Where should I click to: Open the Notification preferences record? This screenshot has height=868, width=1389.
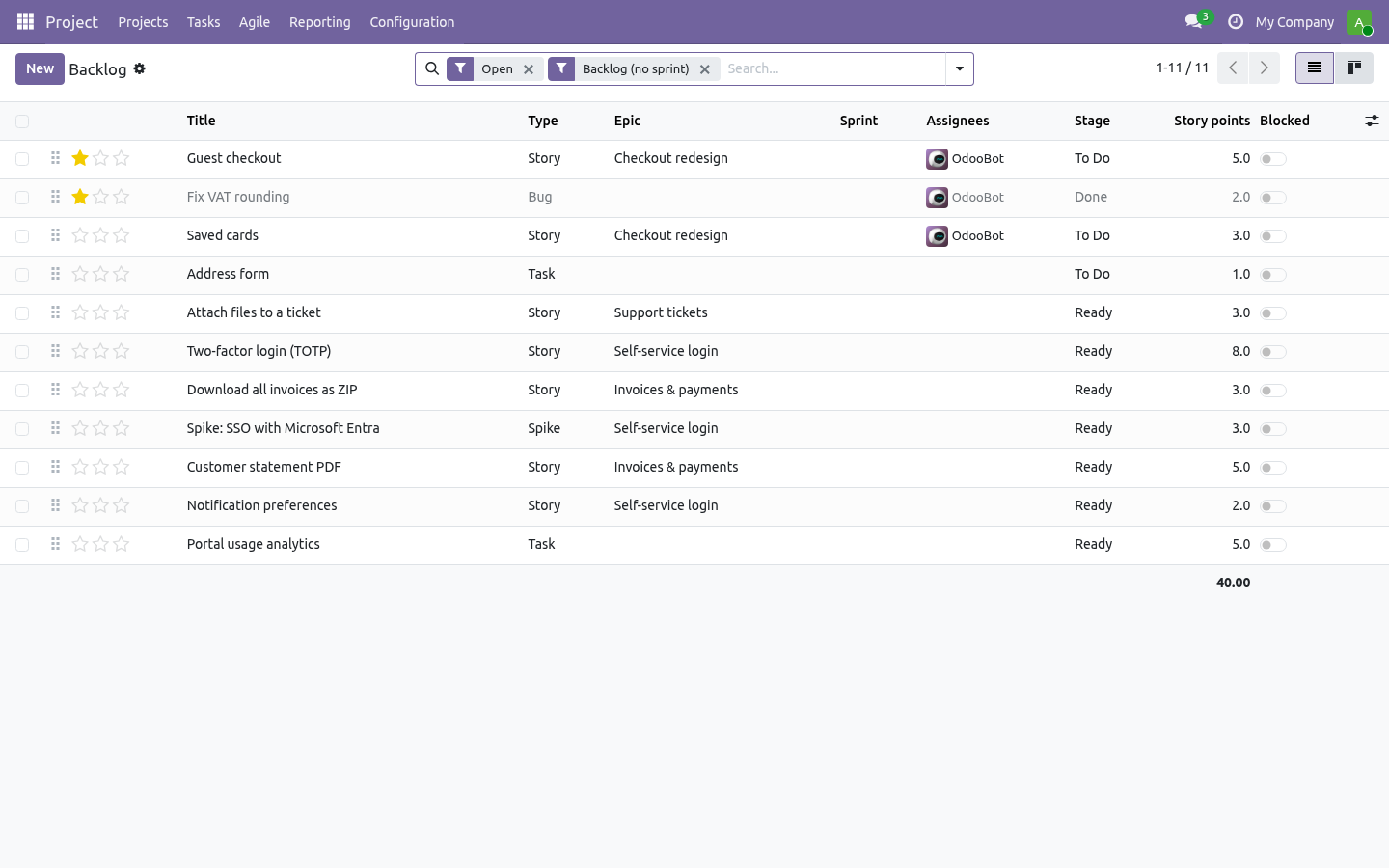click(694, 506)
